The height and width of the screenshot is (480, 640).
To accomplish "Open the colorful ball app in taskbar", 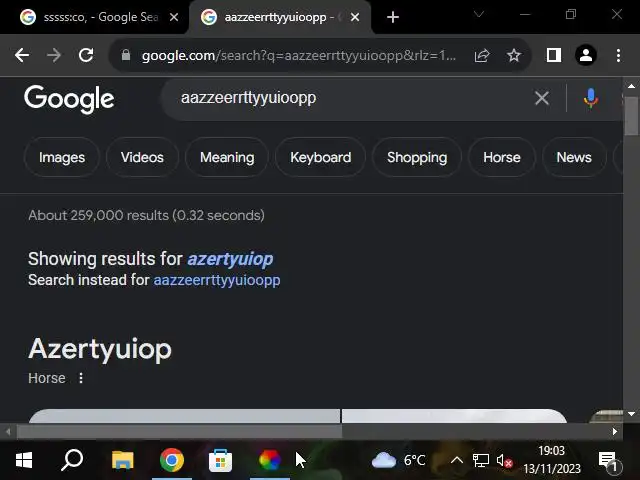I will pyautogui.click(x=269, y=460).
